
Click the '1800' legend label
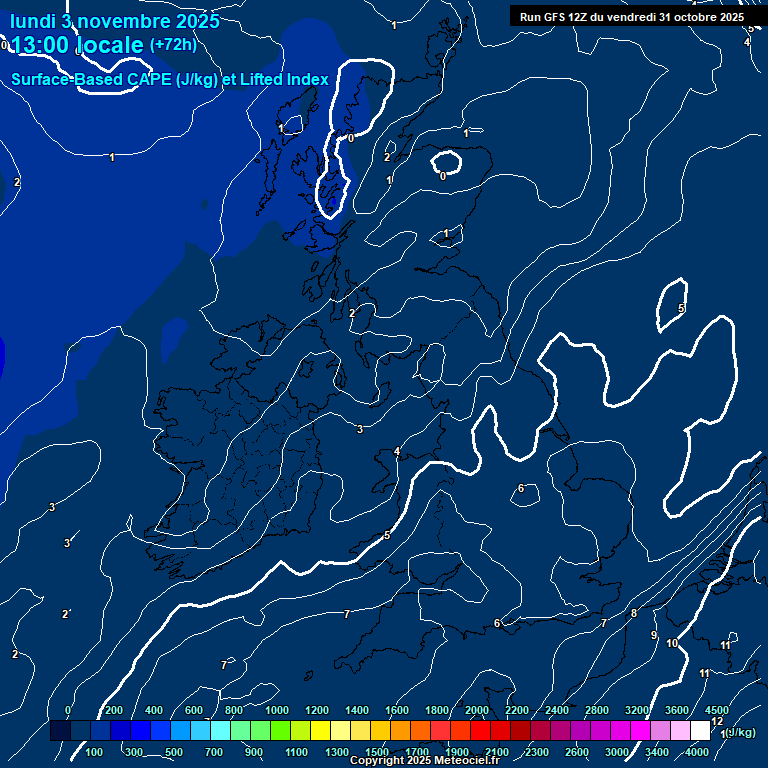[x=437, y=710]
